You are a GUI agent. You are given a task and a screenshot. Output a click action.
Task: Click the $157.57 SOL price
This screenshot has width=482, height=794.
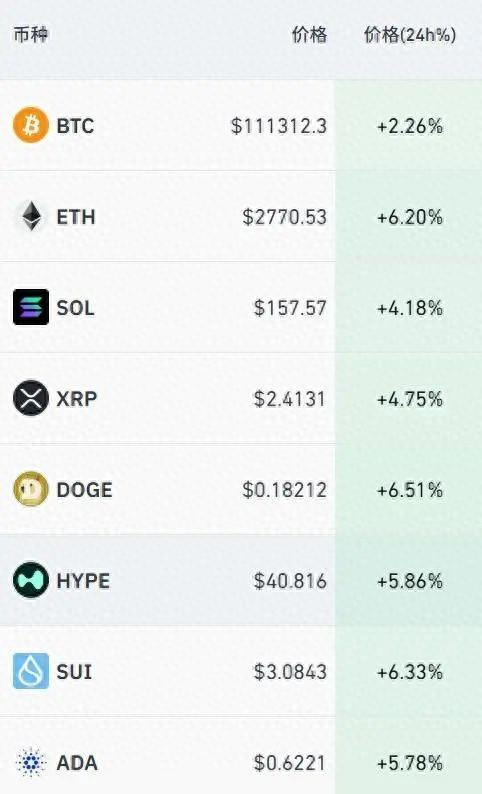(x=290, y=307)
